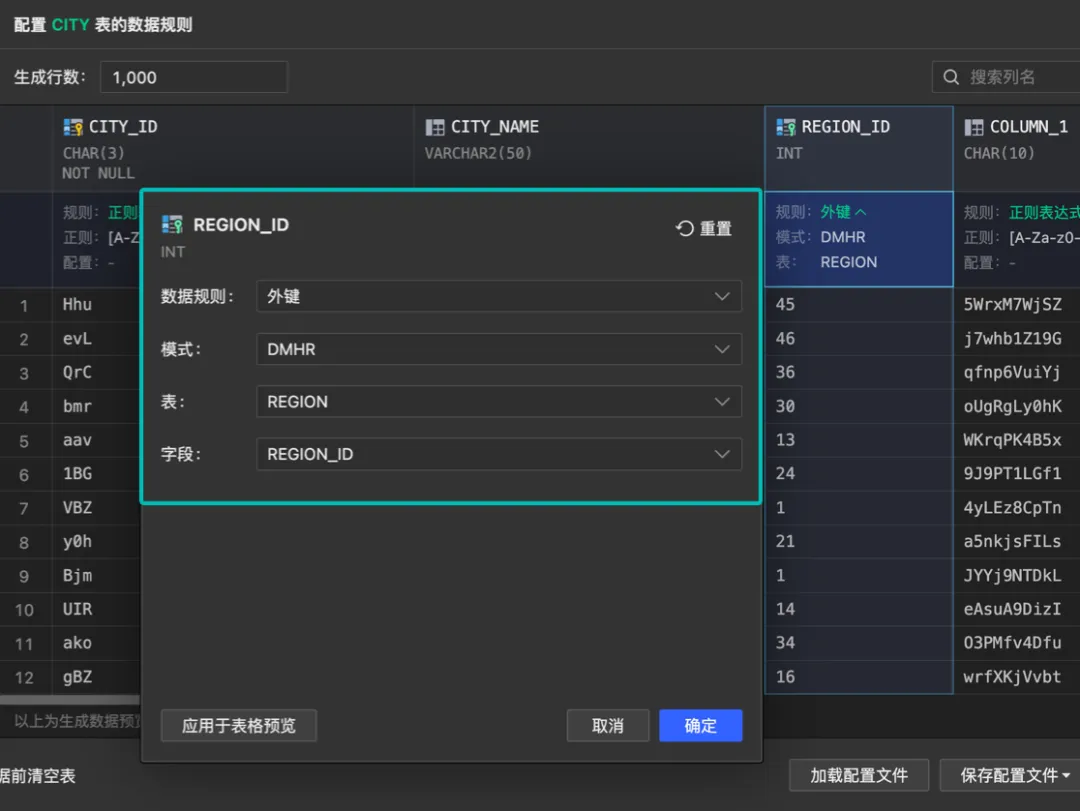Click the COLUMN_1 cell wrfXKjVvbt

click(x=1012, y=677)
